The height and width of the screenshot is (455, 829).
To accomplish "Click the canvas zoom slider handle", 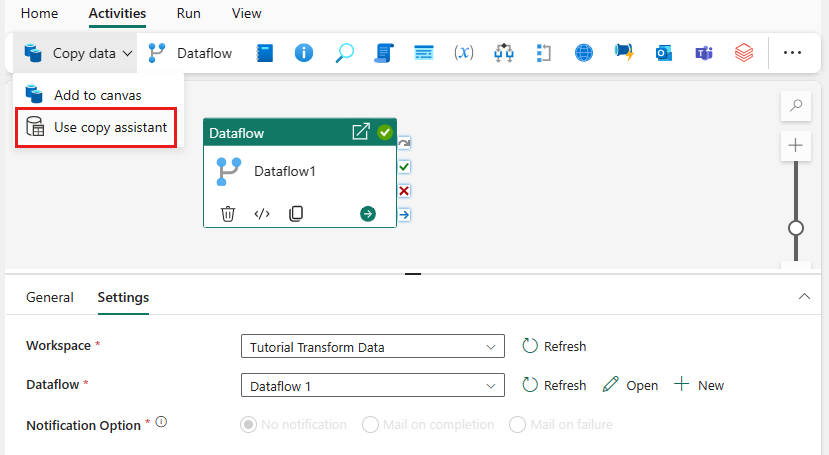I will (796, 228).
